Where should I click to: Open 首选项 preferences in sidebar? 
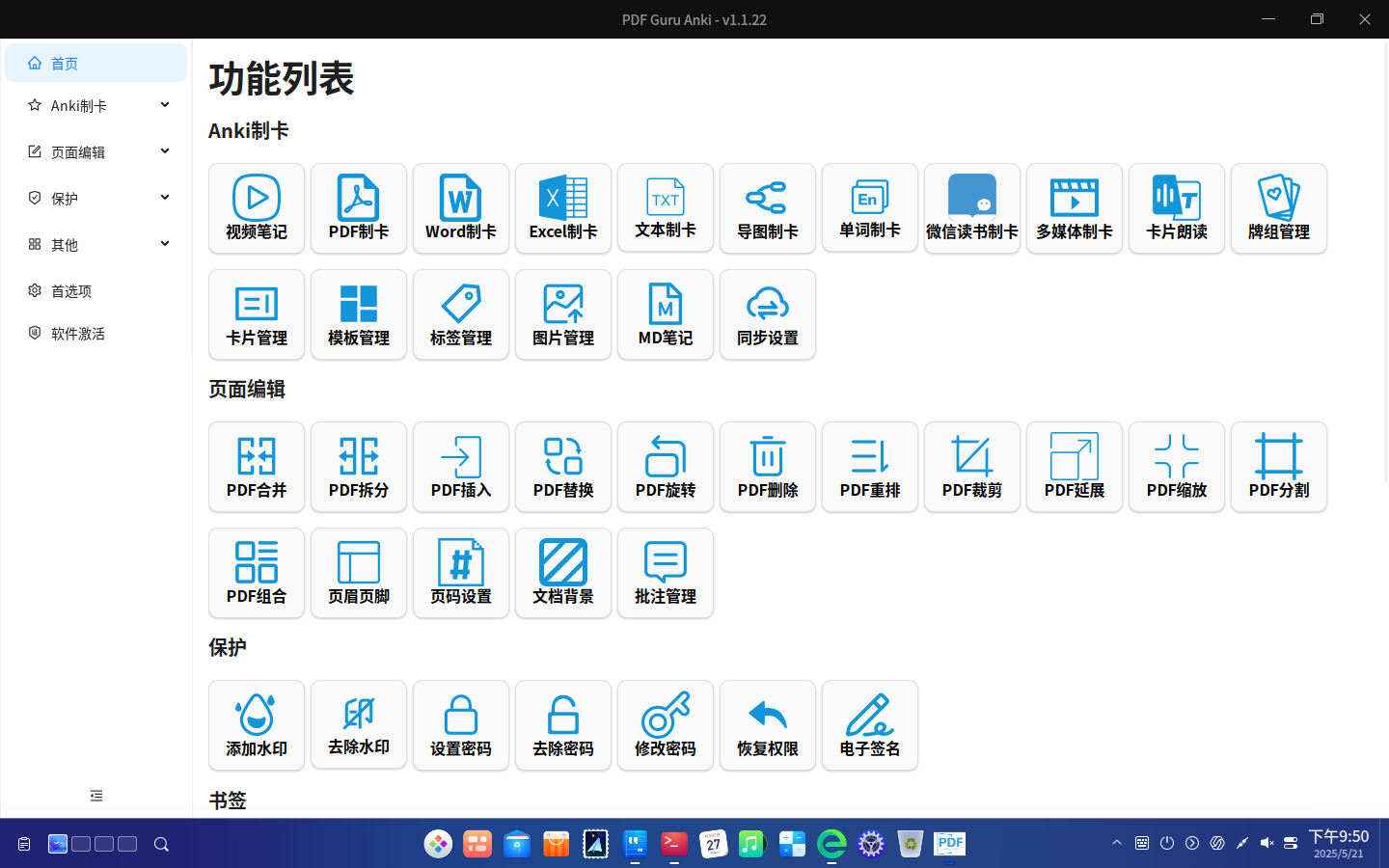(x=96, y=290)
